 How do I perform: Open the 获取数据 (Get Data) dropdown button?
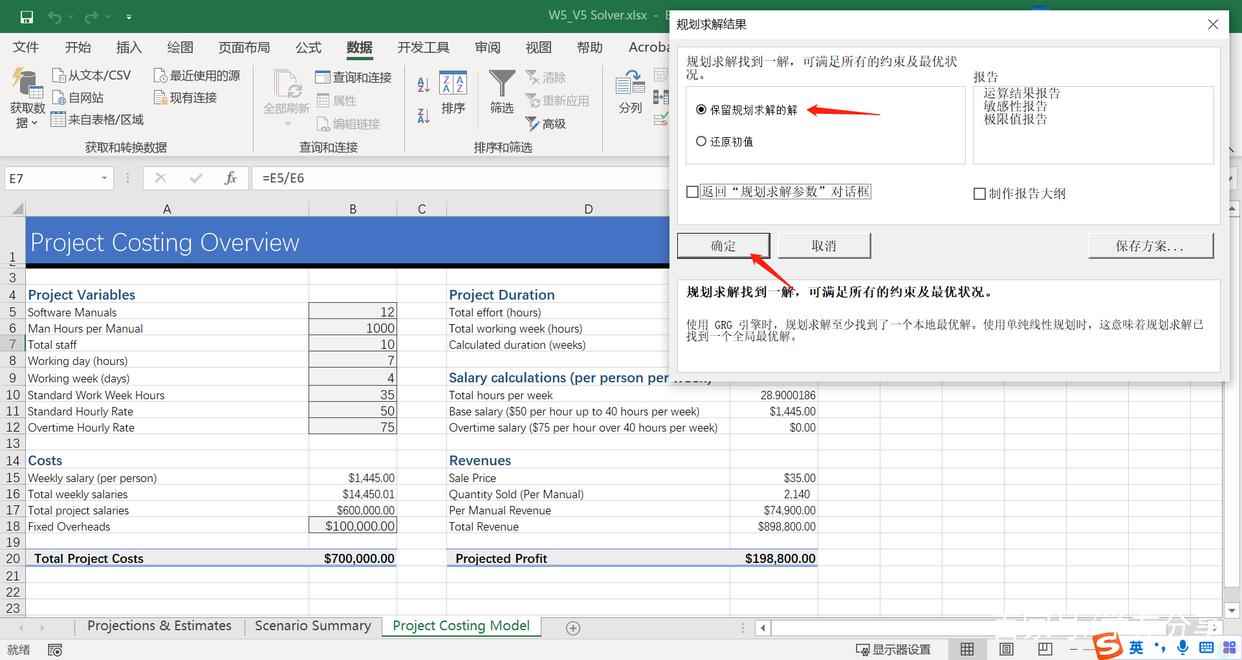click(27, 98)
